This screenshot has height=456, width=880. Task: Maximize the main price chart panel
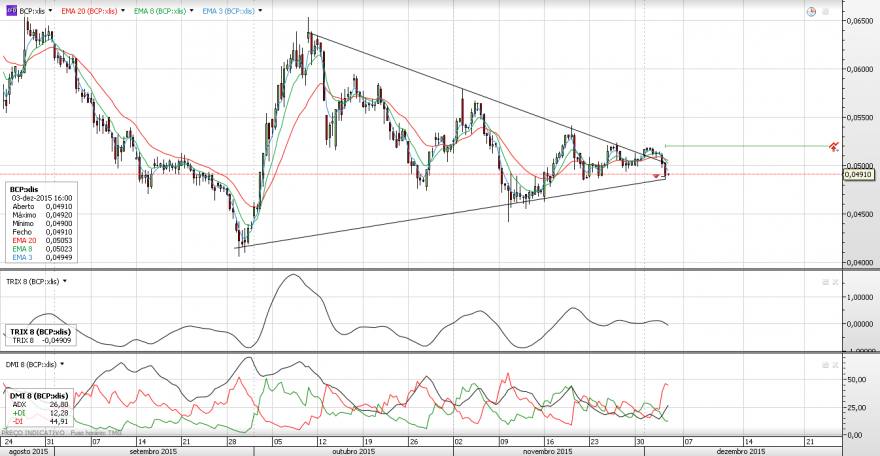point(826,11)
